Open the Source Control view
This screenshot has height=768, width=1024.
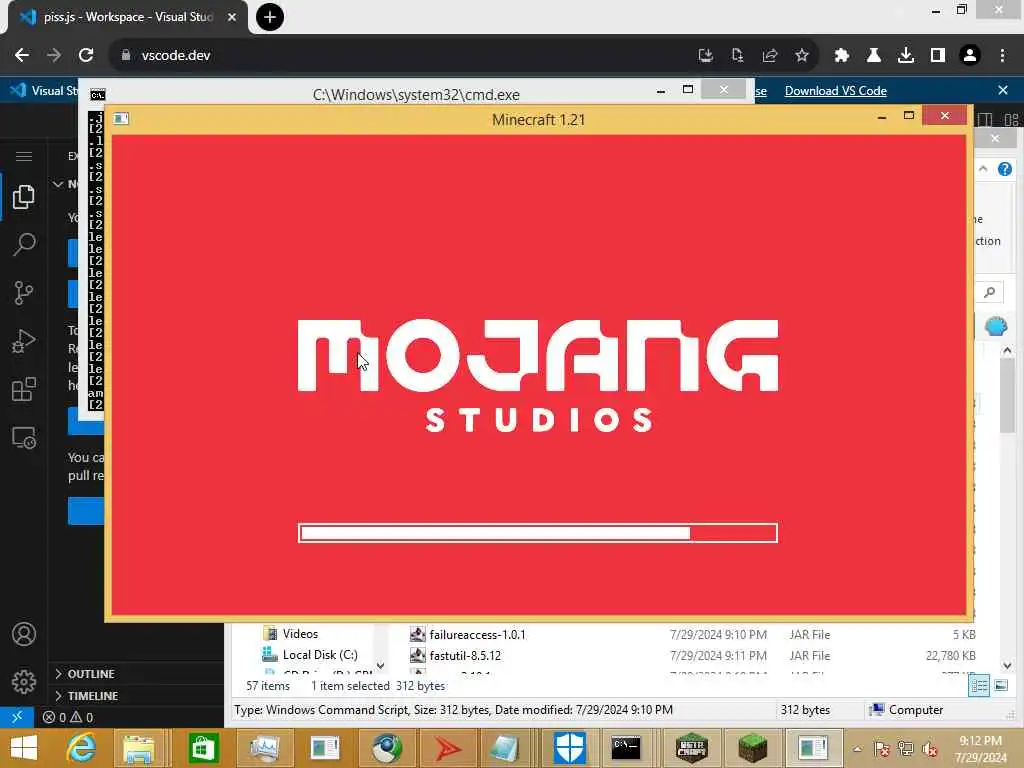[x=24, y=293]
